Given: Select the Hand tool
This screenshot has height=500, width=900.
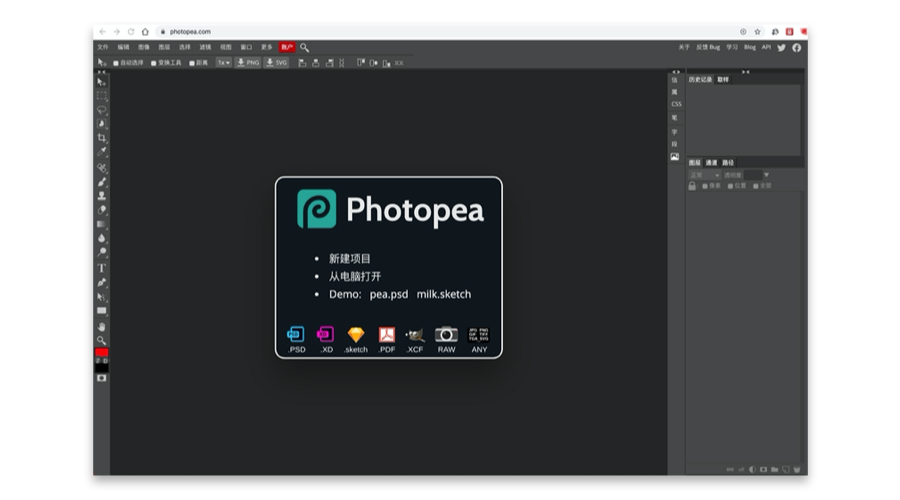Looking at the screenshot, I should coord(102,327).
